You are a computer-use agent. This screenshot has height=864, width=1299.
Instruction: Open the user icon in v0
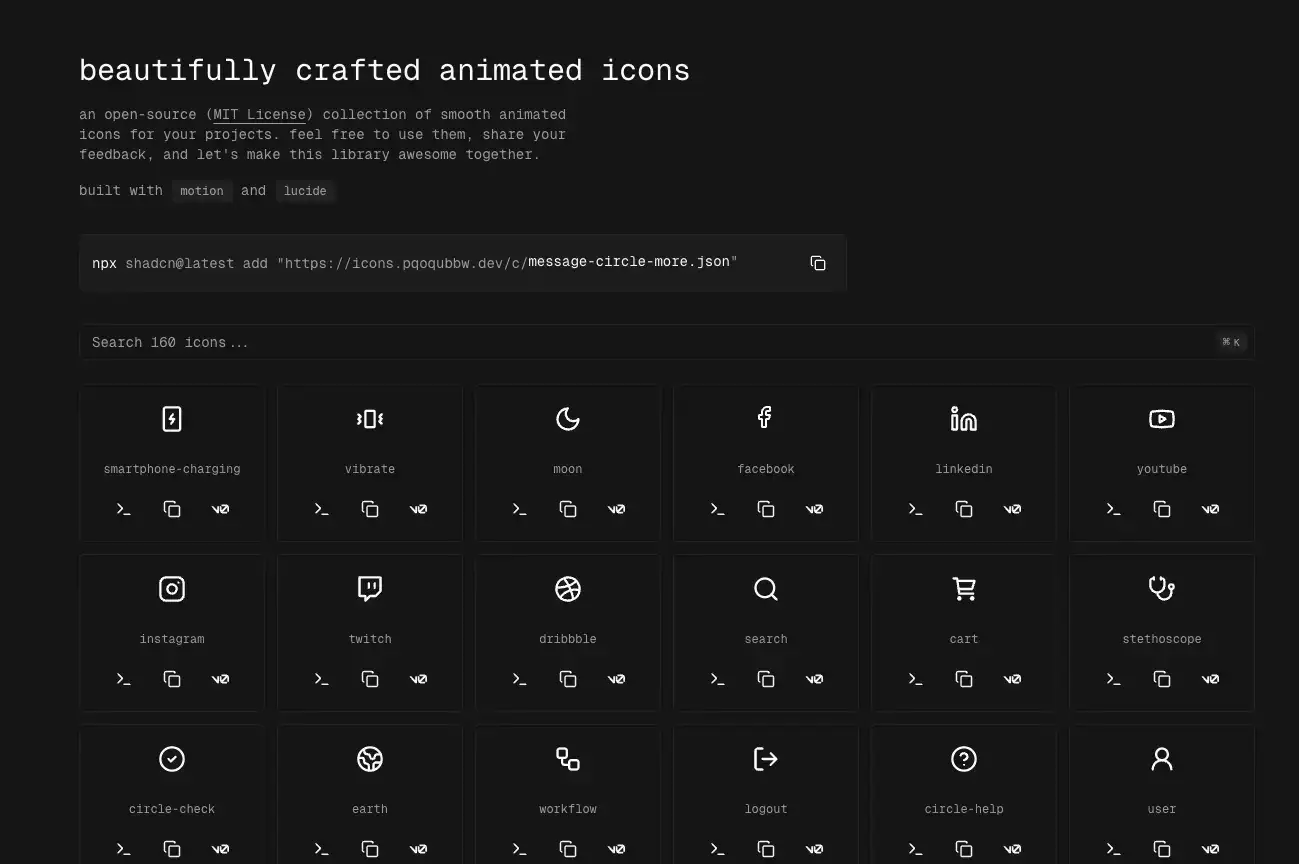tap(1211, 849)
